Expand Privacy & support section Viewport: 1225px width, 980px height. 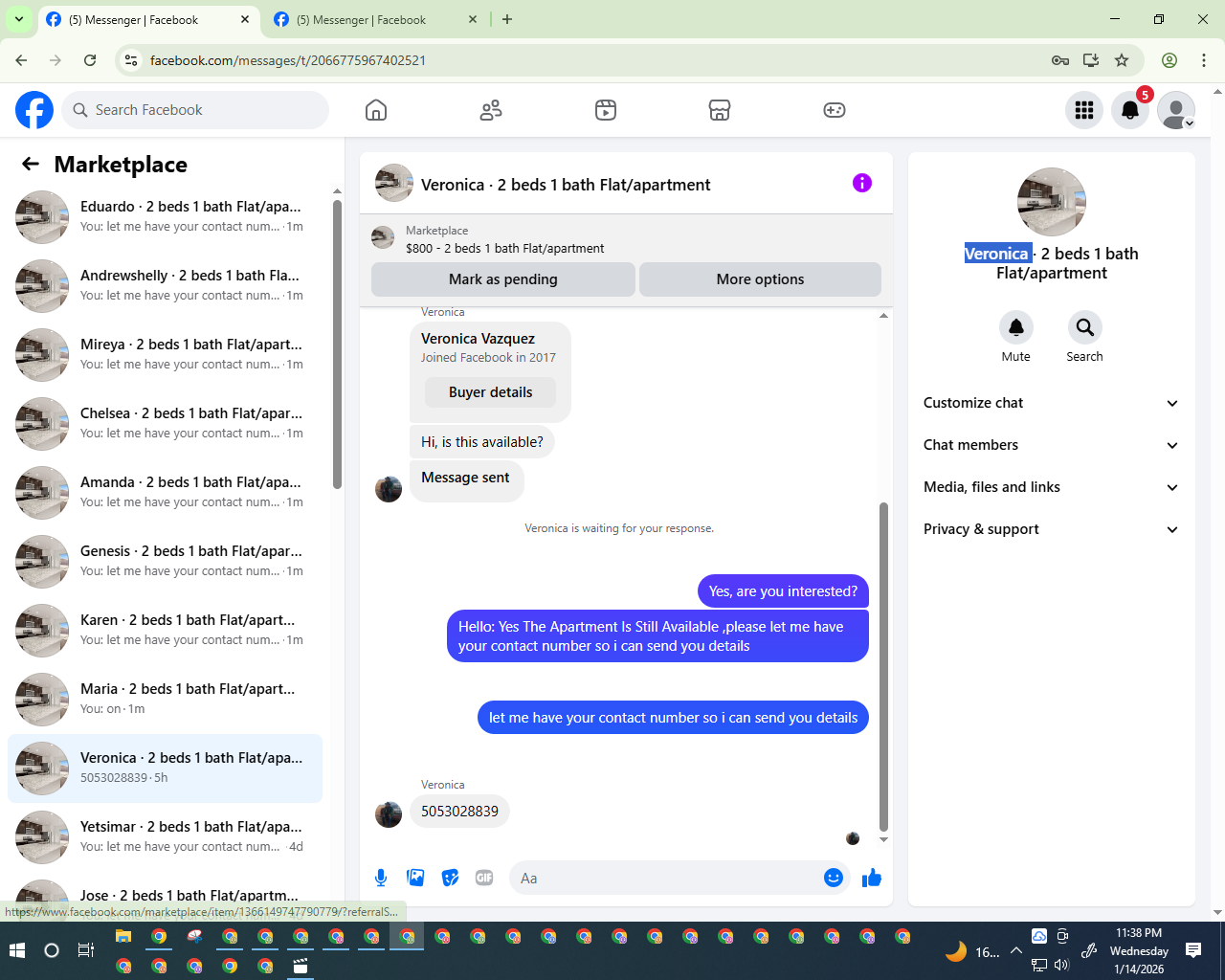pyautogui.click(x=1051, y=529)
